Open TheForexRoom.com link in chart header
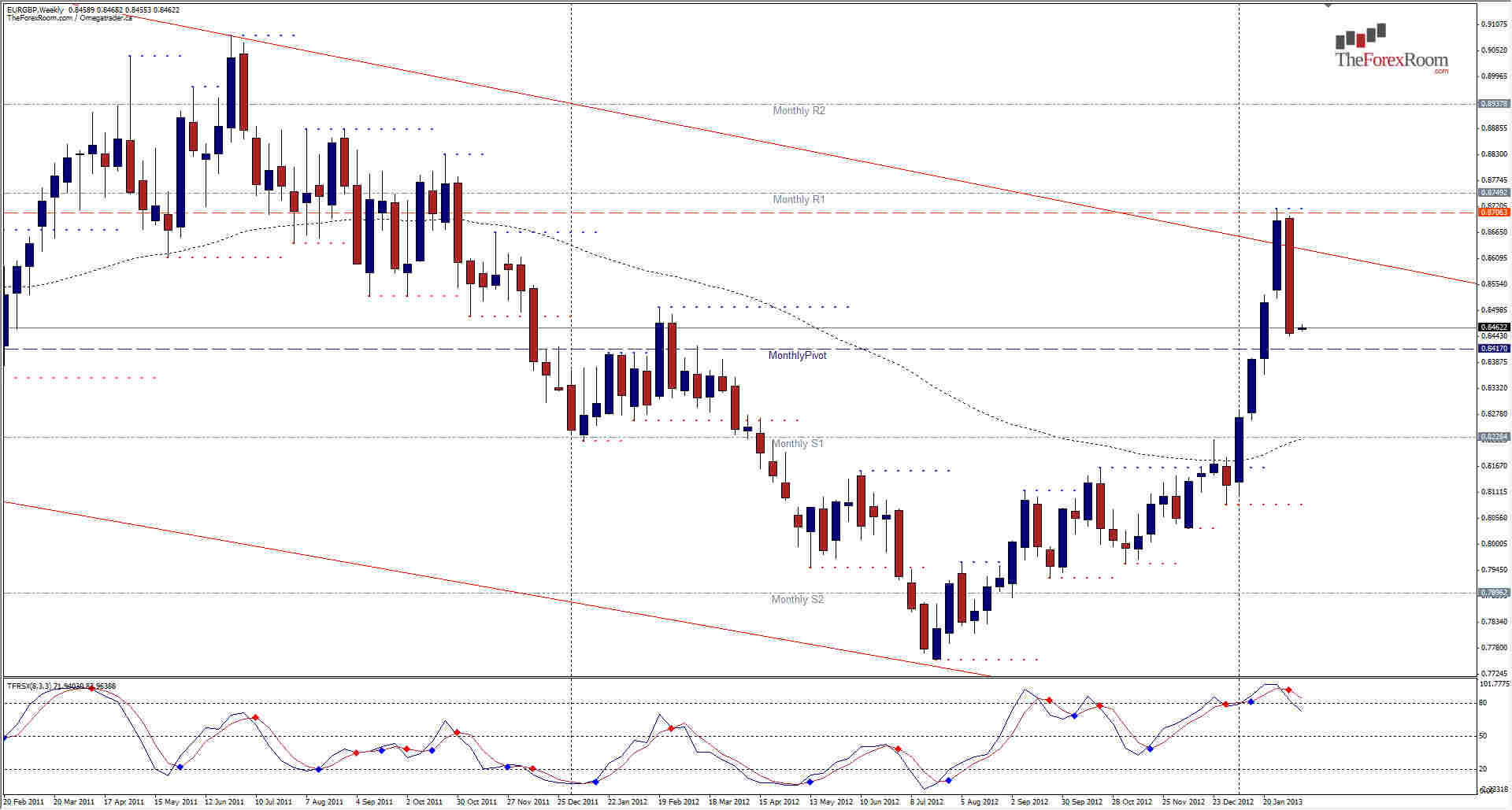Image resolution: width=1512 pixels, height=810 pixels. click(x=38, y=19)
